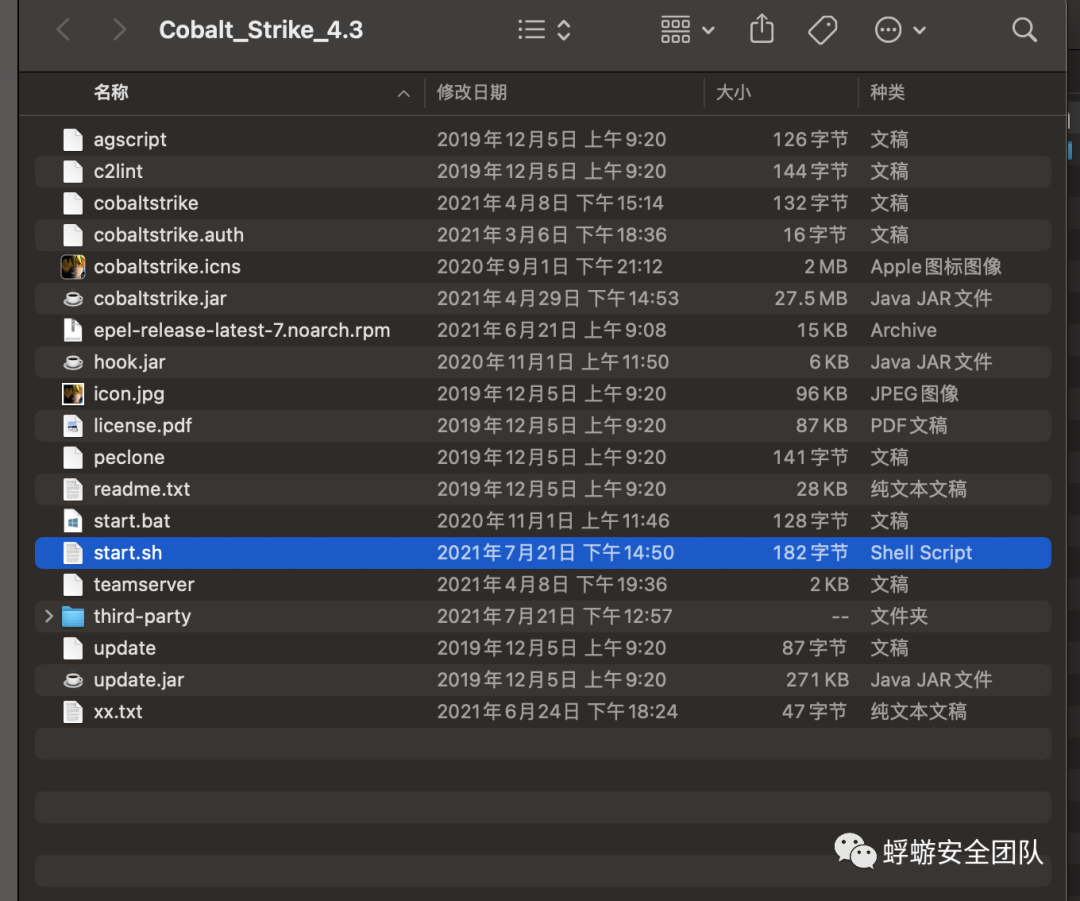
Task: Open the more actions ellipsis menu
Action: (x=900, y=30)
